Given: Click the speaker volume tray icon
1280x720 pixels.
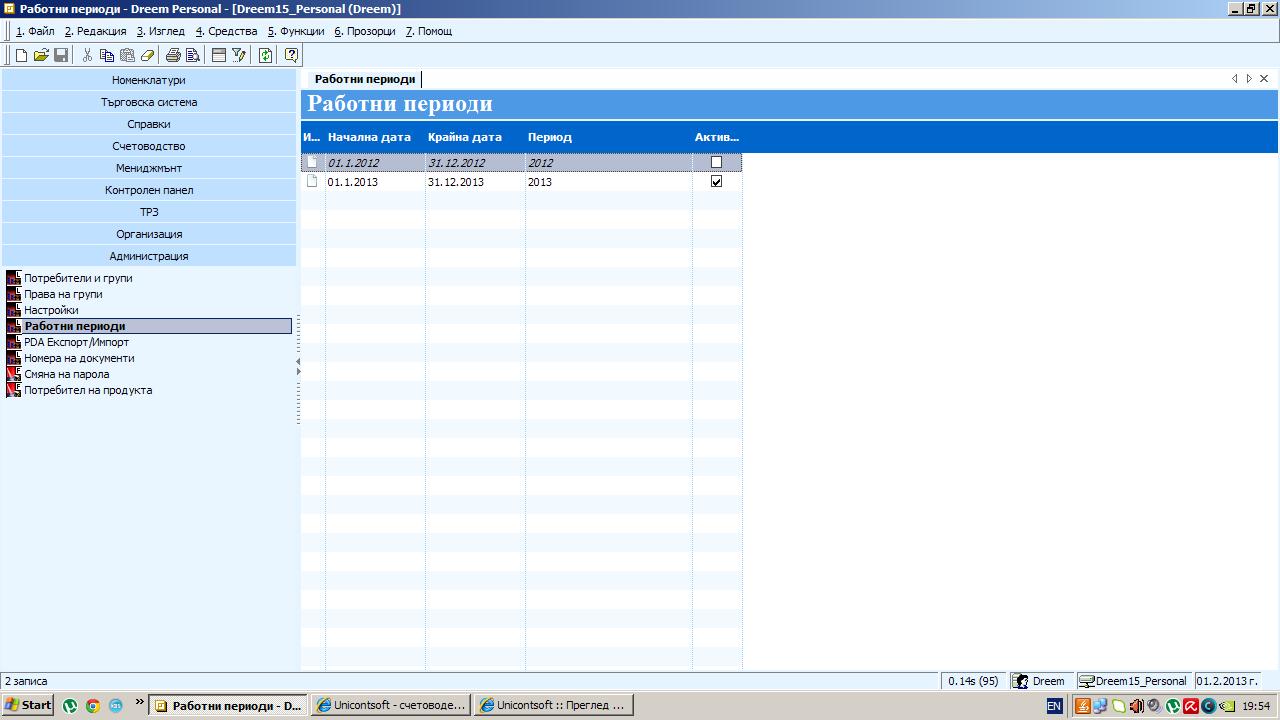Looking at the screenshot, I should point(1155,706).
